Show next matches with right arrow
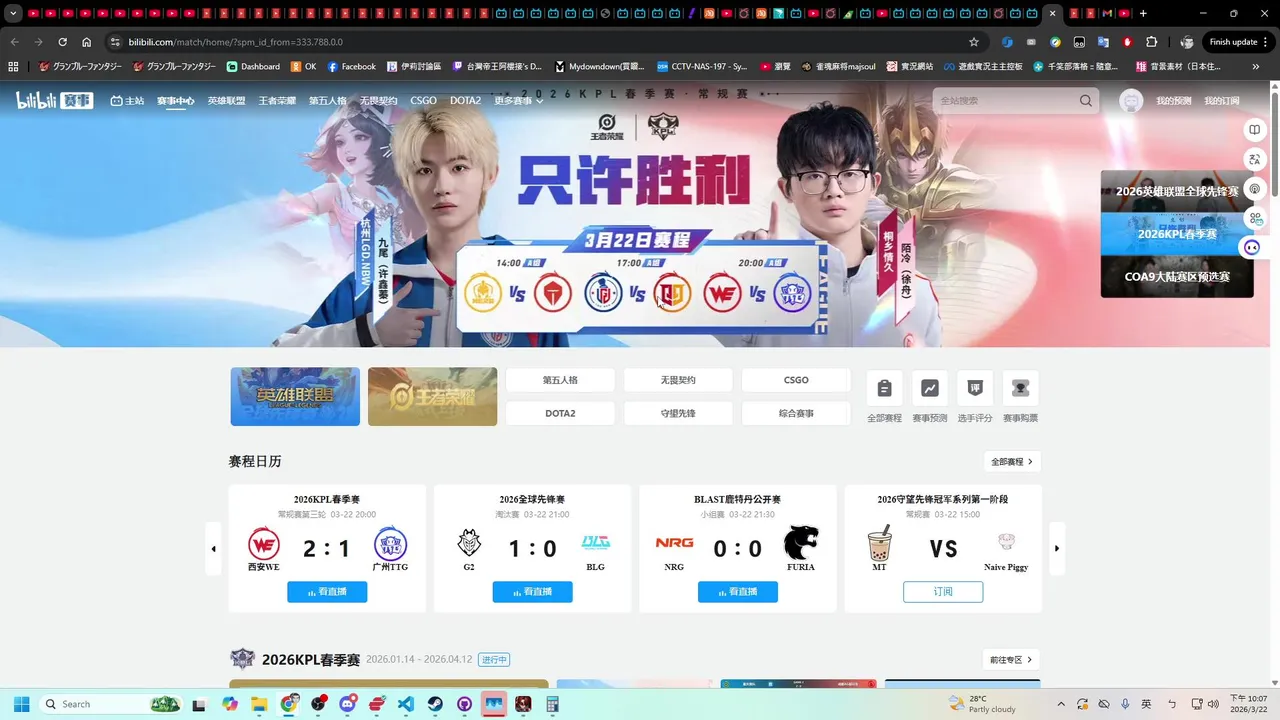This screenshot has height=720, width=1280. 1057,548
